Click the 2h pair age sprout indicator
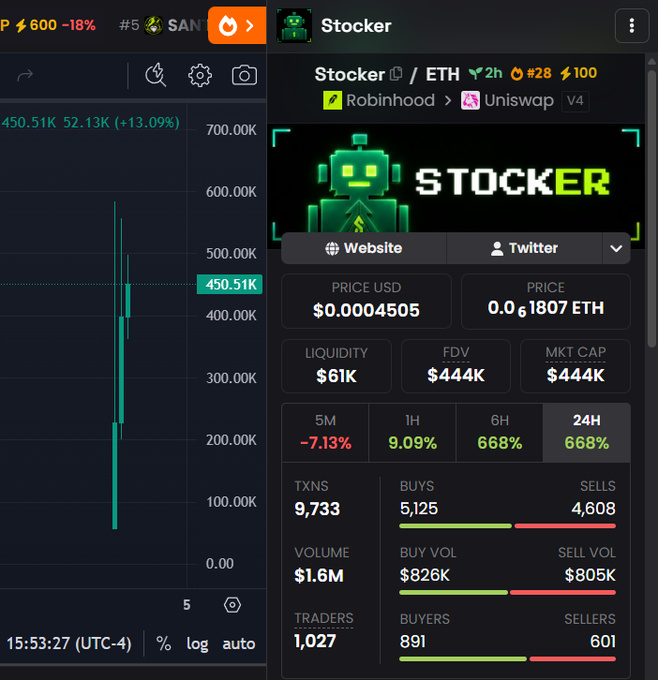 click(x=485, y=73)
